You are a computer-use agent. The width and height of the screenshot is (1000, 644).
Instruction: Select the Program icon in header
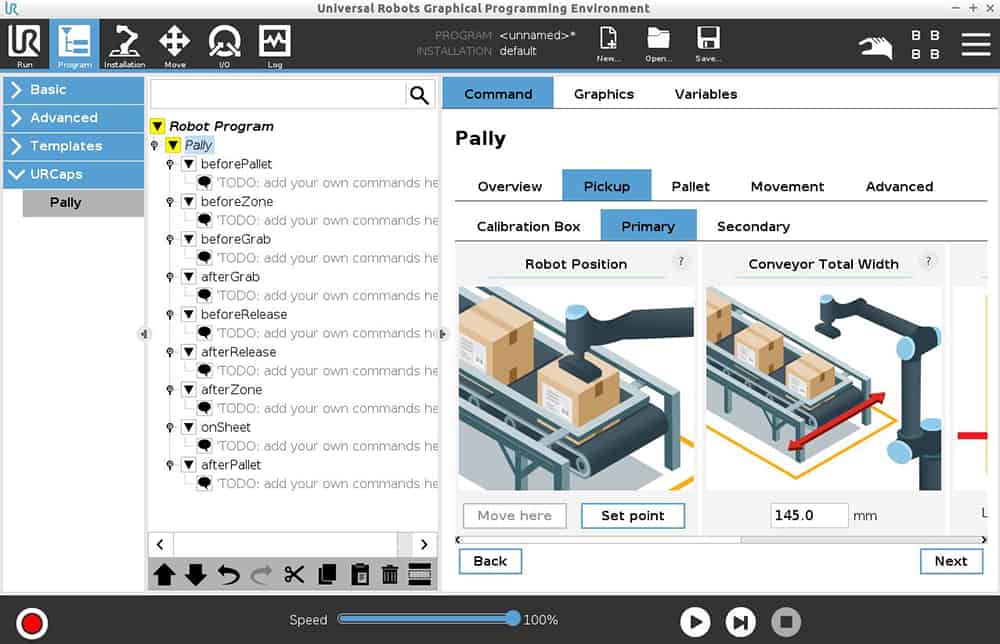tap(75, 45)
